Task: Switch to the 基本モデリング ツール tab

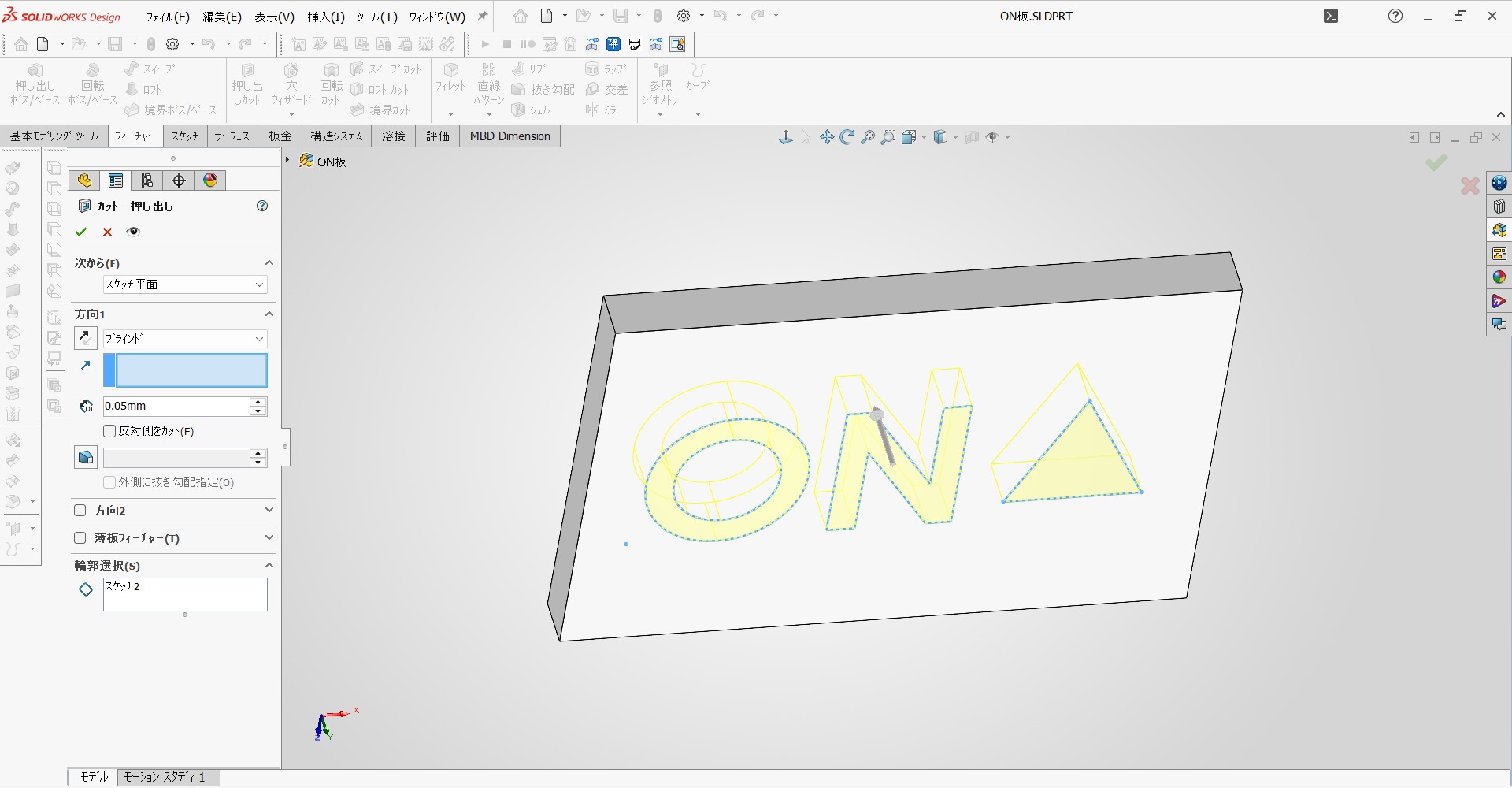Action: pos(54,136)
